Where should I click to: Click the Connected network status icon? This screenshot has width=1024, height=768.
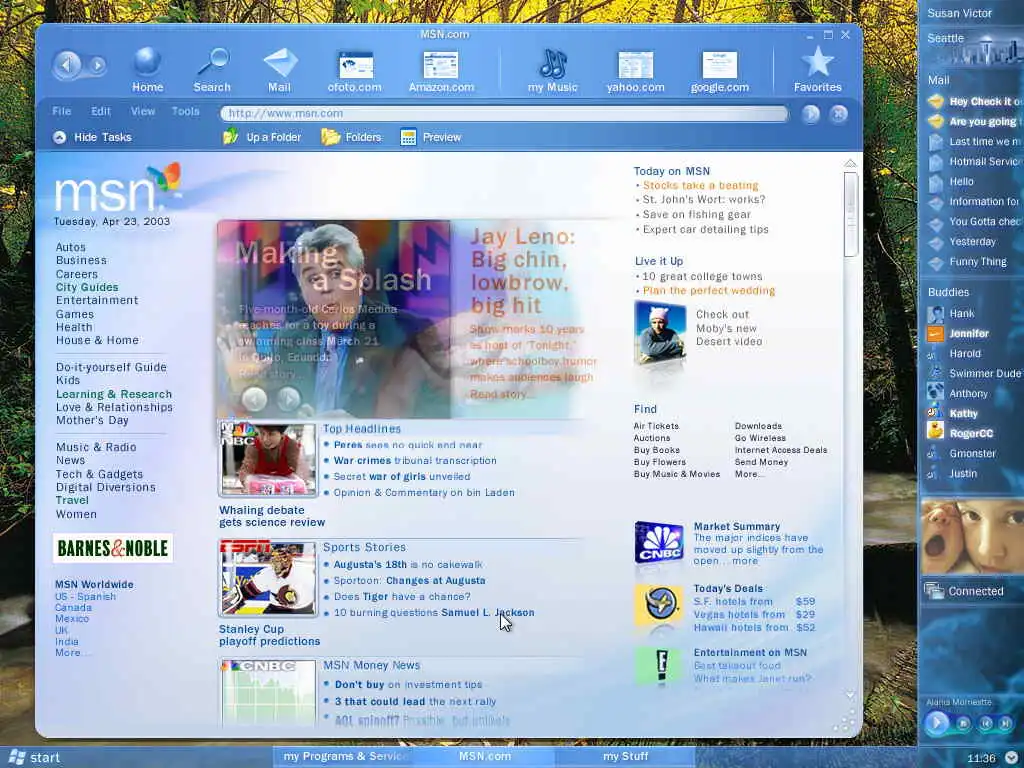(935, 591)
